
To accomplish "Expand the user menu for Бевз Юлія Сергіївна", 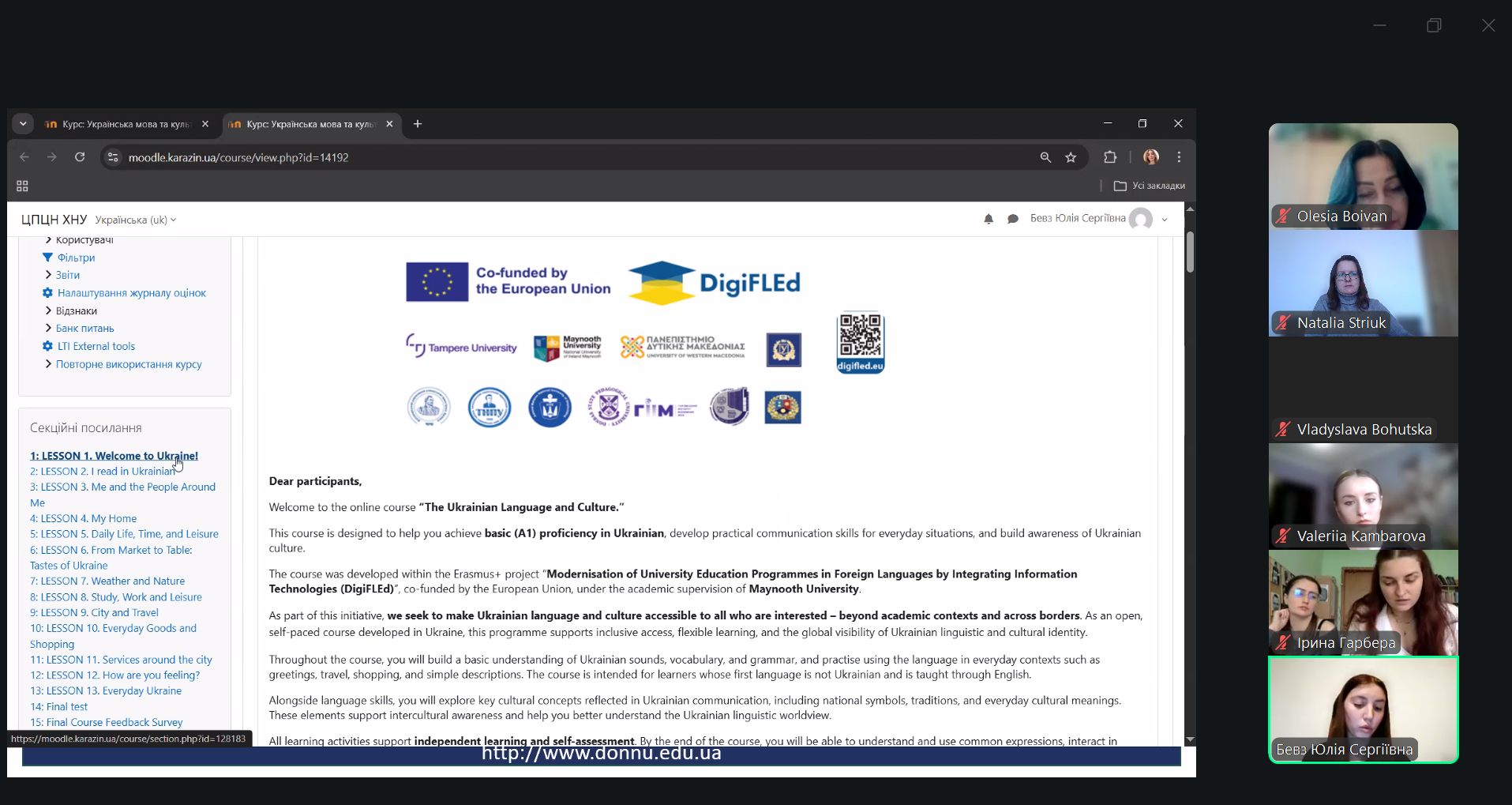I will click(1164, 220).
